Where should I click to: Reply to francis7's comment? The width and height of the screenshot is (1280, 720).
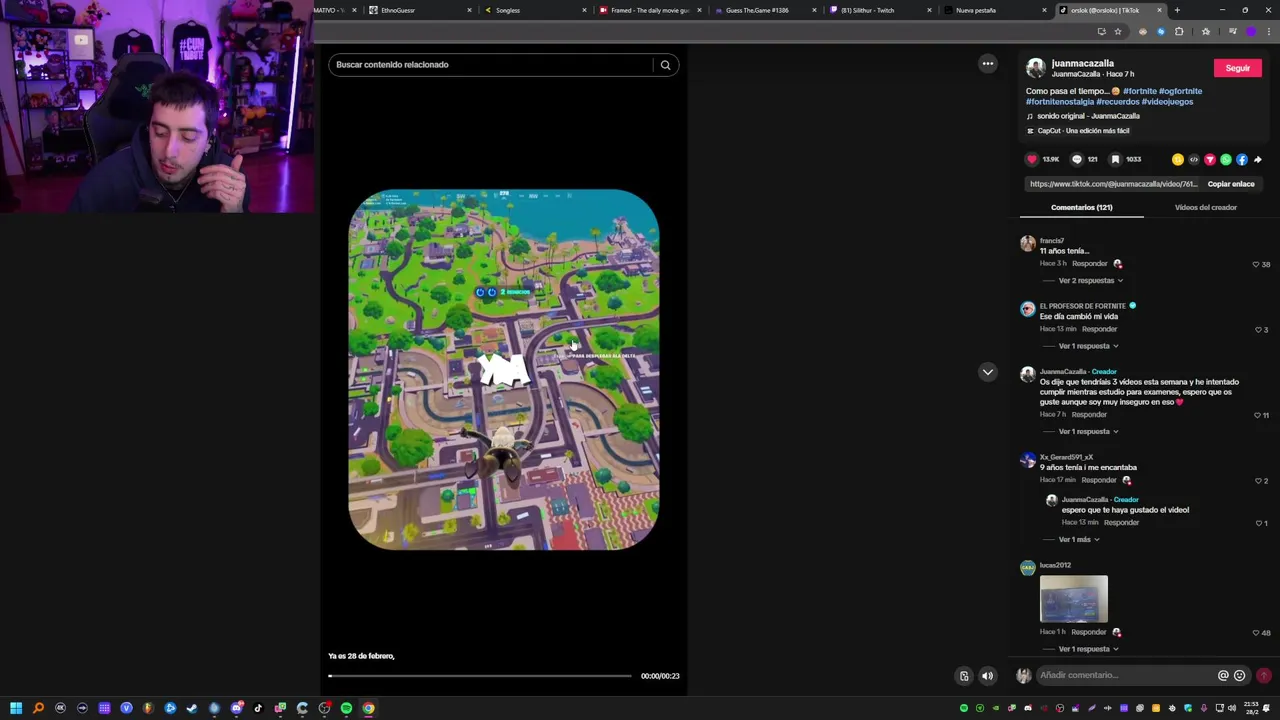tap(1090, 264)
